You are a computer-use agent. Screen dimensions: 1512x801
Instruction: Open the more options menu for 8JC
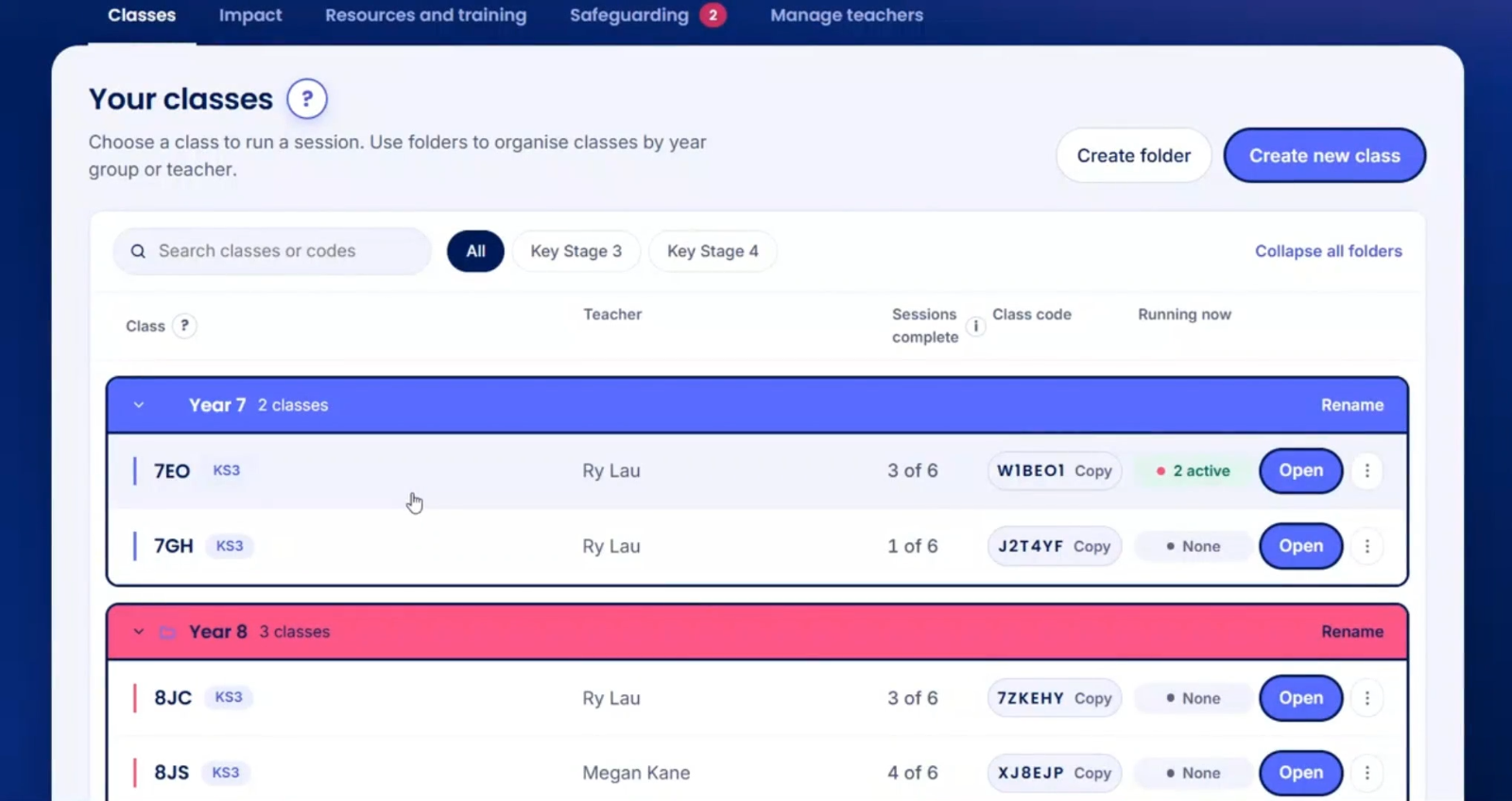click(1366, 698)
